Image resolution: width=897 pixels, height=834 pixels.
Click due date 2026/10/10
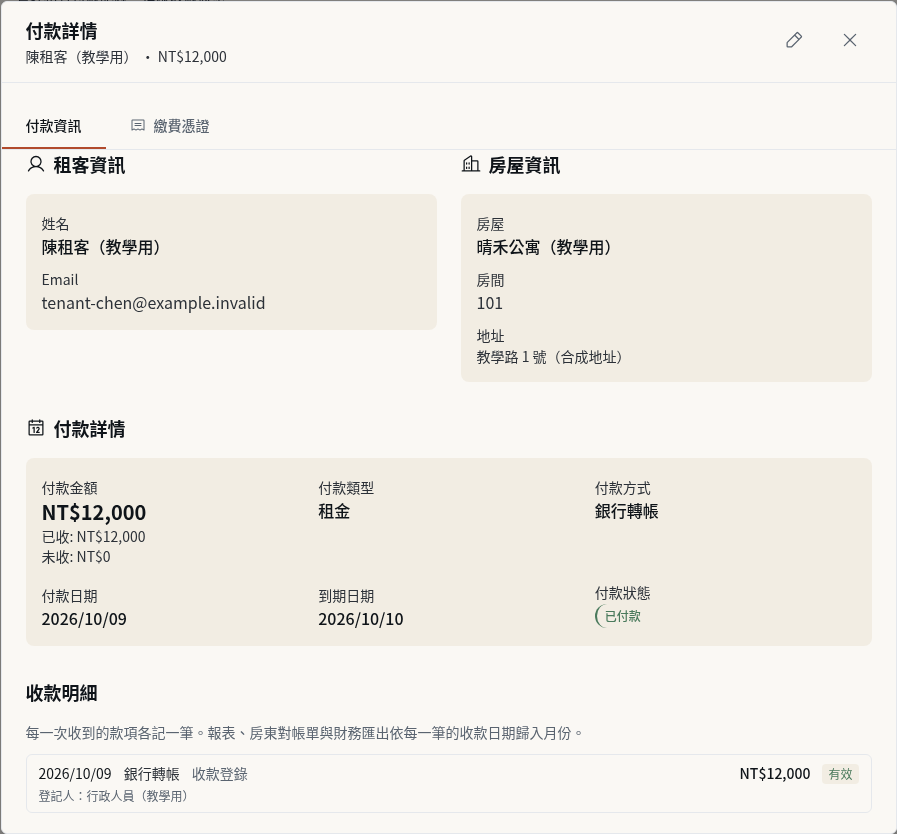click(x=361, y=619)
